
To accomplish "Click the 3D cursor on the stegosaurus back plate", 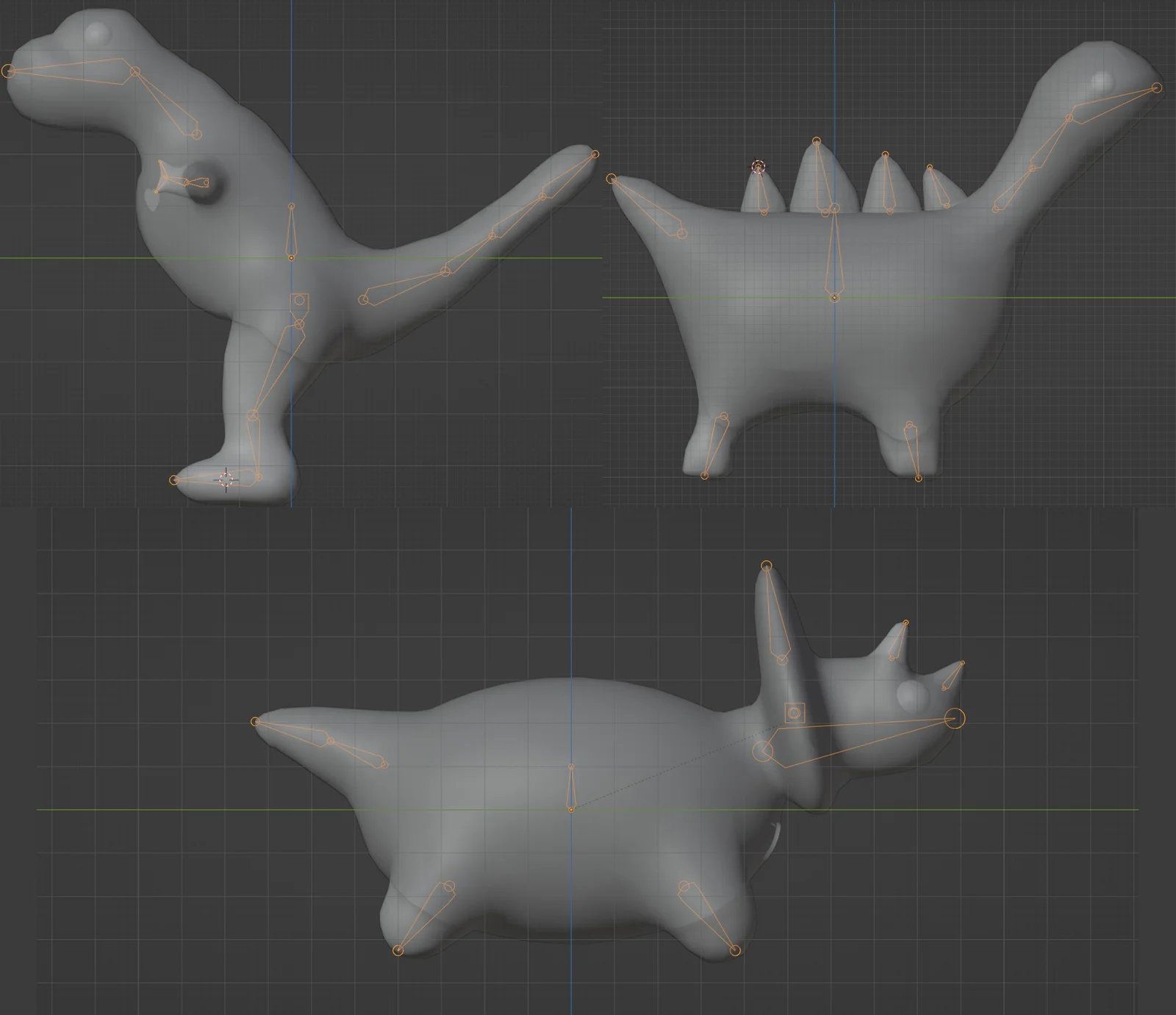I will [x=759, y=167].
